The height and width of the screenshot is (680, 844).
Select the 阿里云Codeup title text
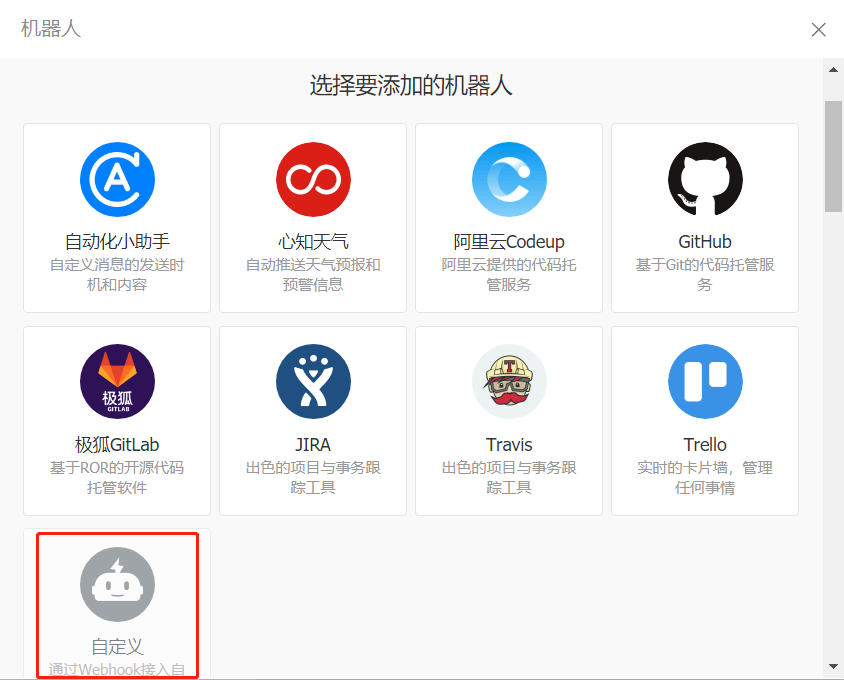point(509,242)
